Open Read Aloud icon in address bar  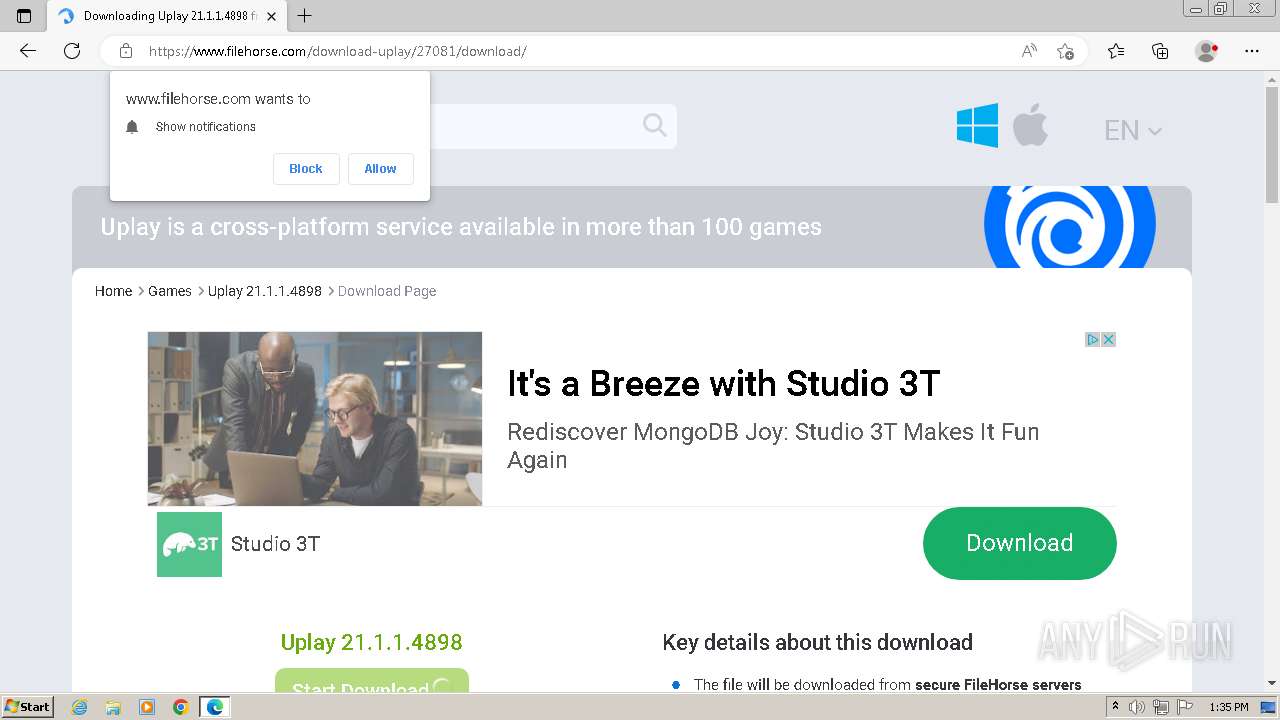(1029, 51)
